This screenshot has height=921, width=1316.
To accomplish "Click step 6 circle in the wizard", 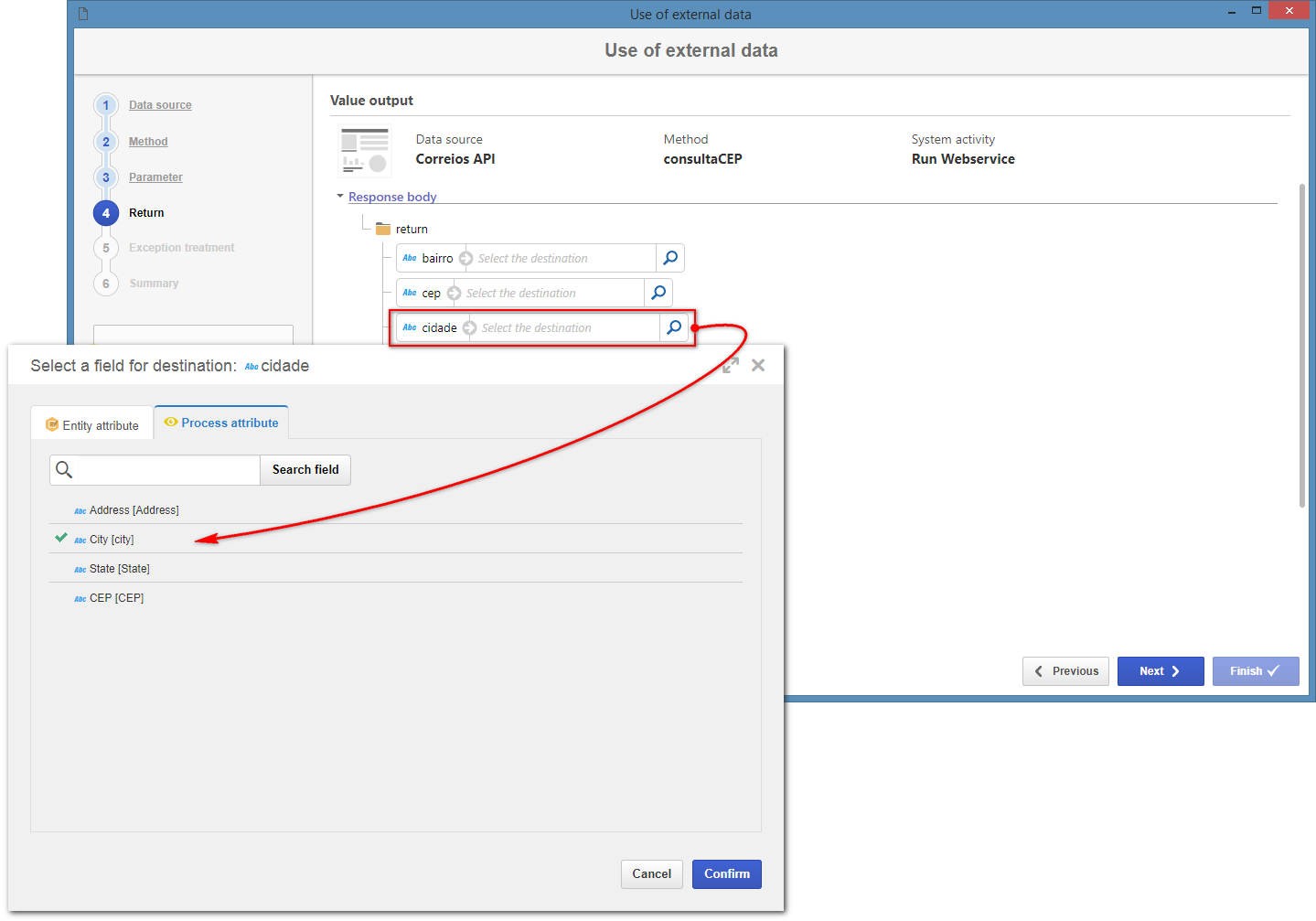I will coord(106,284).
